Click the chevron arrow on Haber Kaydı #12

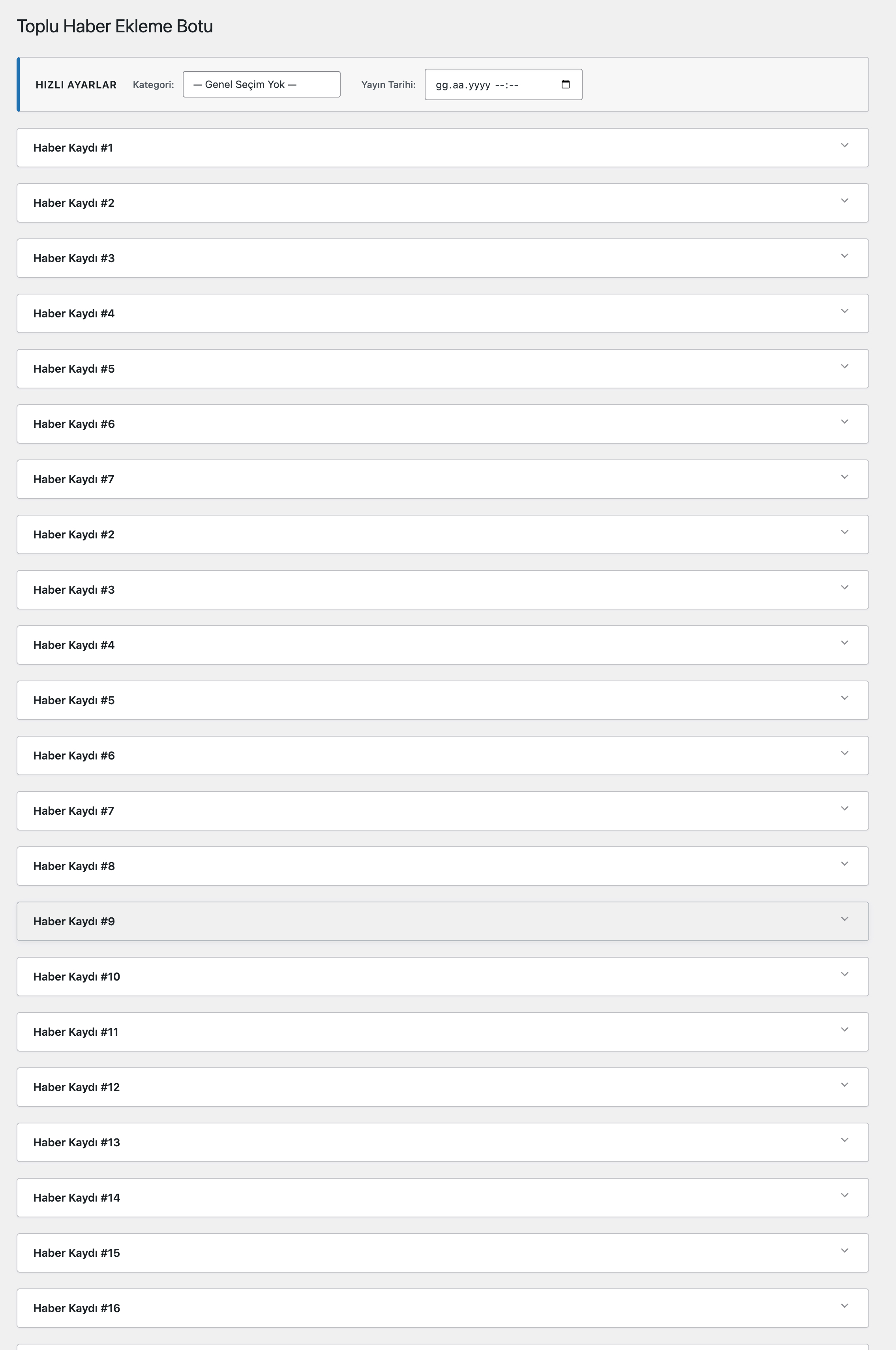[844, 1084]
